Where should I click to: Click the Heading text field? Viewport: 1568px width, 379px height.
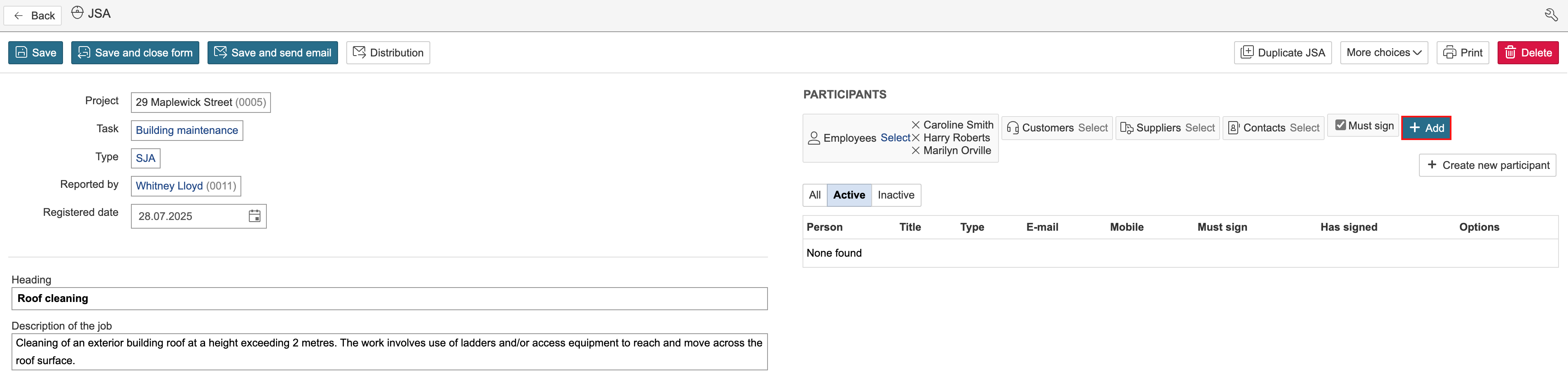(390, 299)
